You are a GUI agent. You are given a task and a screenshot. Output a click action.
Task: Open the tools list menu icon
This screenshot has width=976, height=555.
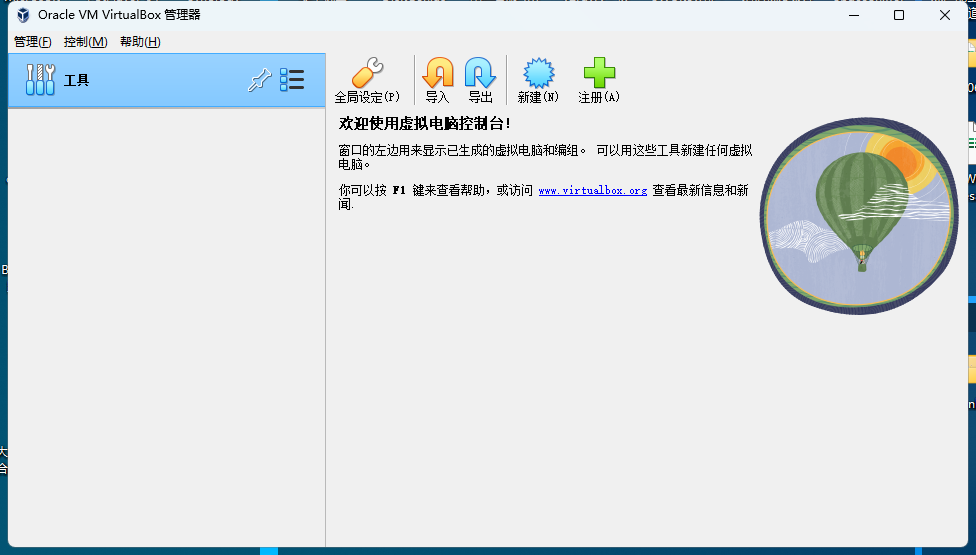click(292, 80)
